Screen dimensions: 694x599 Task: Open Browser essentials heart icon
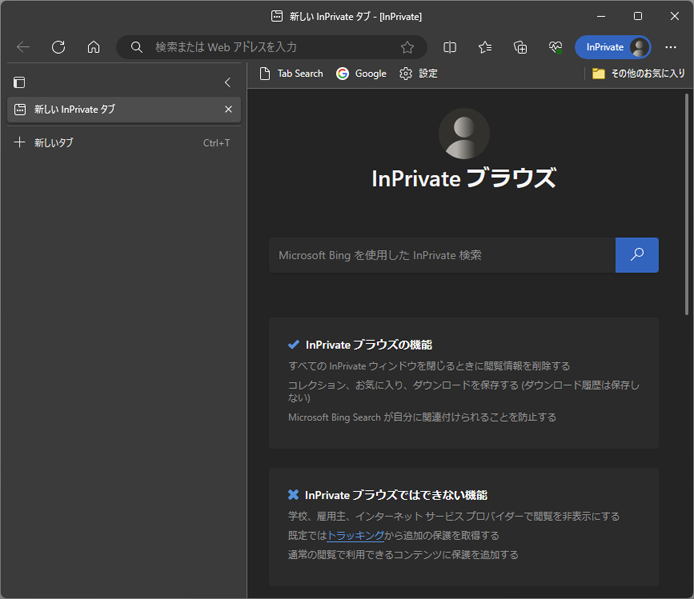555,47
